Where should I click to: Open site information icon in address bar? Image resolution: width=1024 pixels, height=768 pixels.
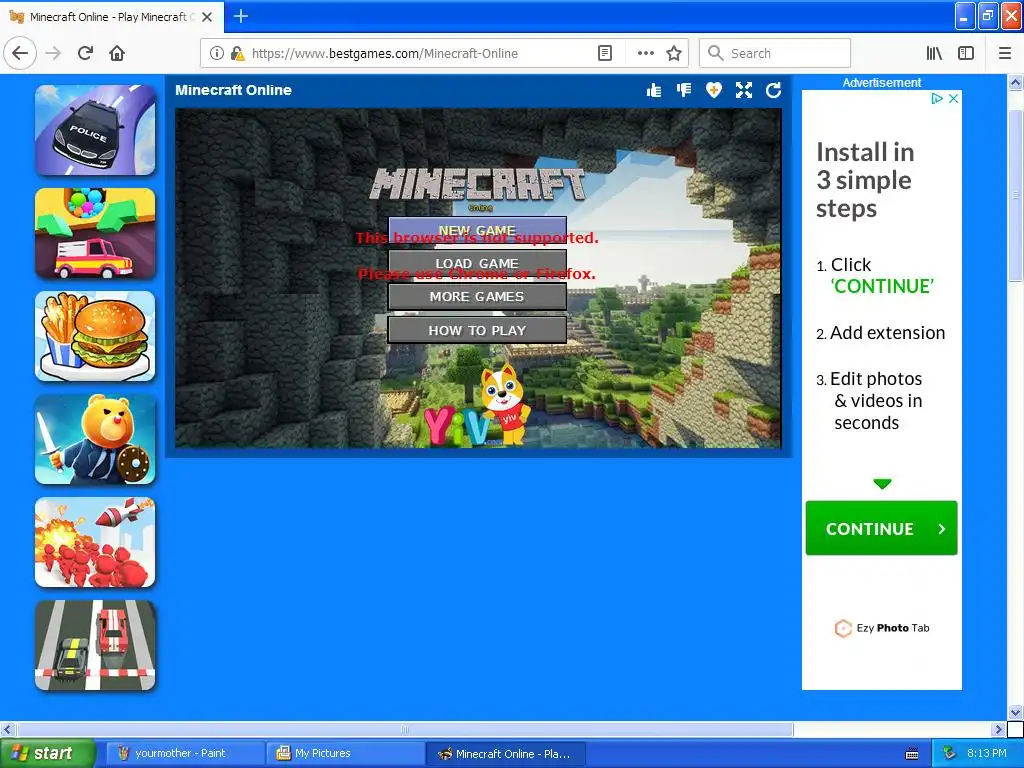point(217,54)
